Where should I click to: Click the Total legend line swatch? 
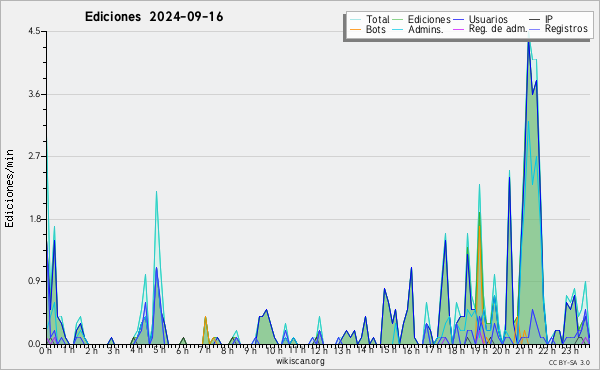[x=355, y=20]
